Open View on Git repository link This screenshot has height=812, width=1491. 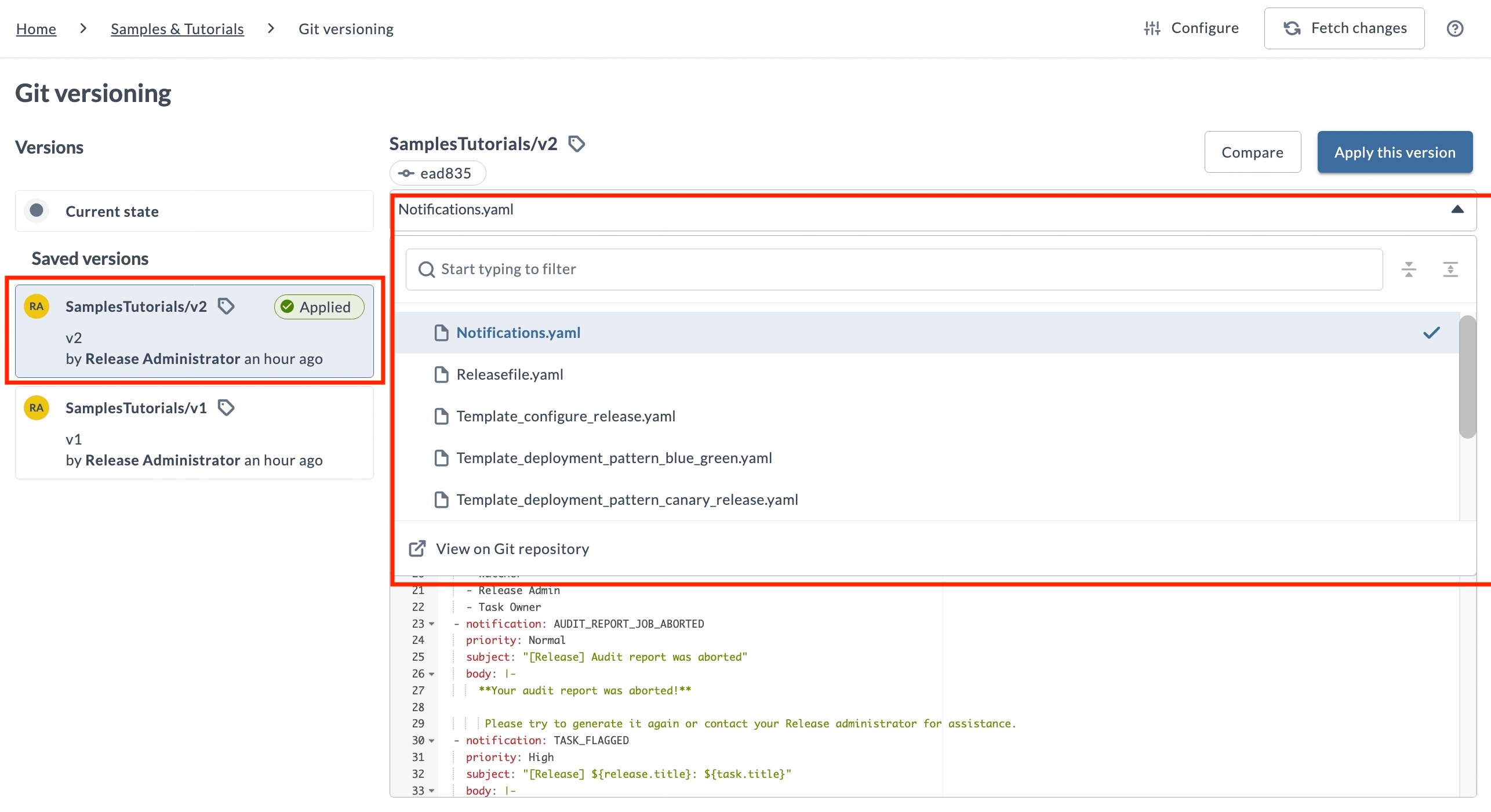click(512, 549)
